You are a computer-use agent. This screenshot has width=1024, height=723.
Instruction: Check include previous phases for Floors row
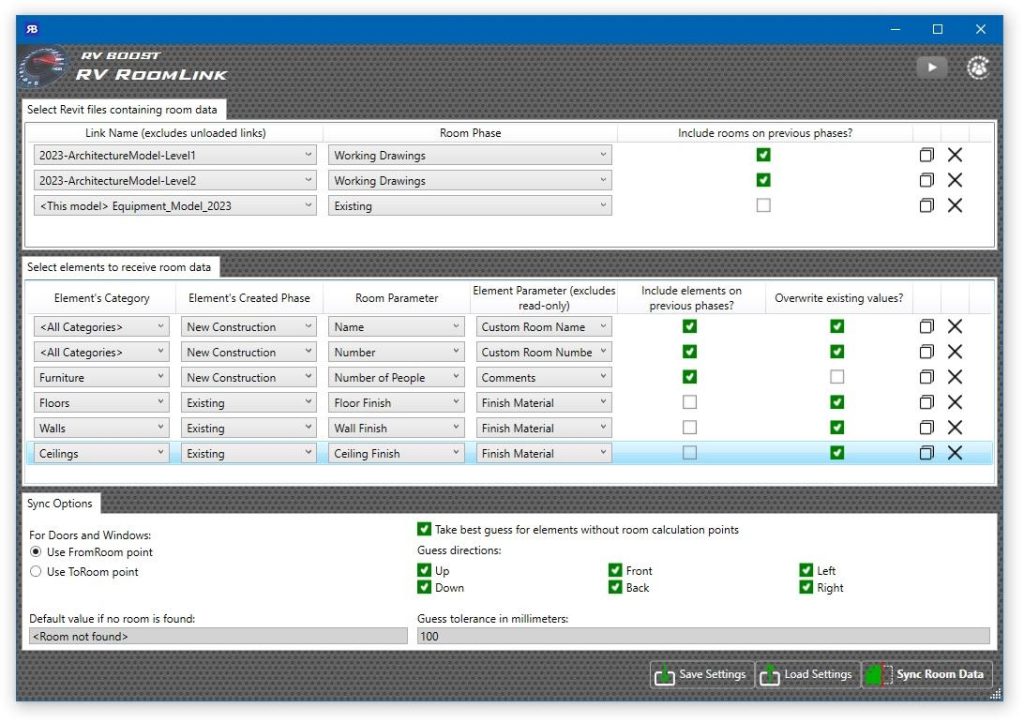pos(690,402)
